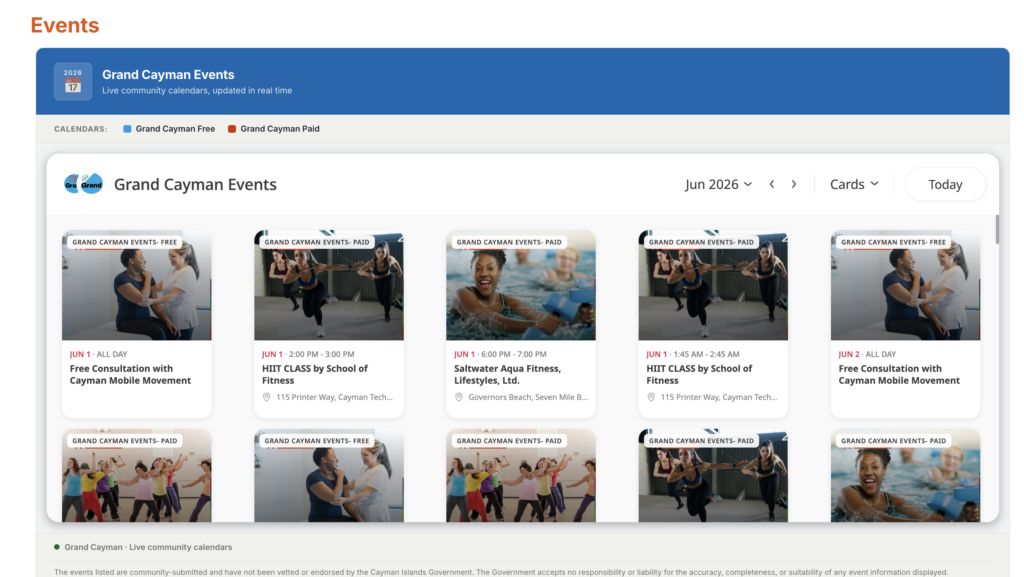Viewport: 1024px width, 577px height.
Task: Toggle the Grand Cayman Paid calendar
Action: tap(274, 129)
